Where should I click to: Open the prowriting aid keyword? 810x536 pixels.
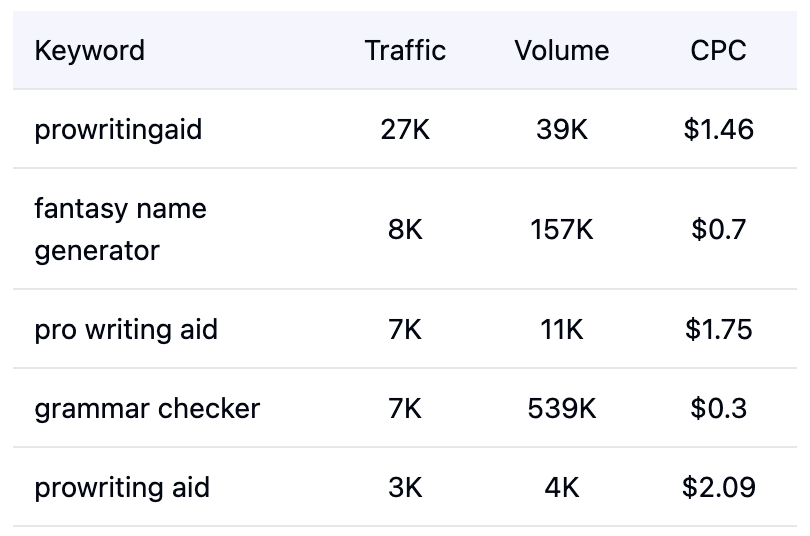click(x=122, y=488)
